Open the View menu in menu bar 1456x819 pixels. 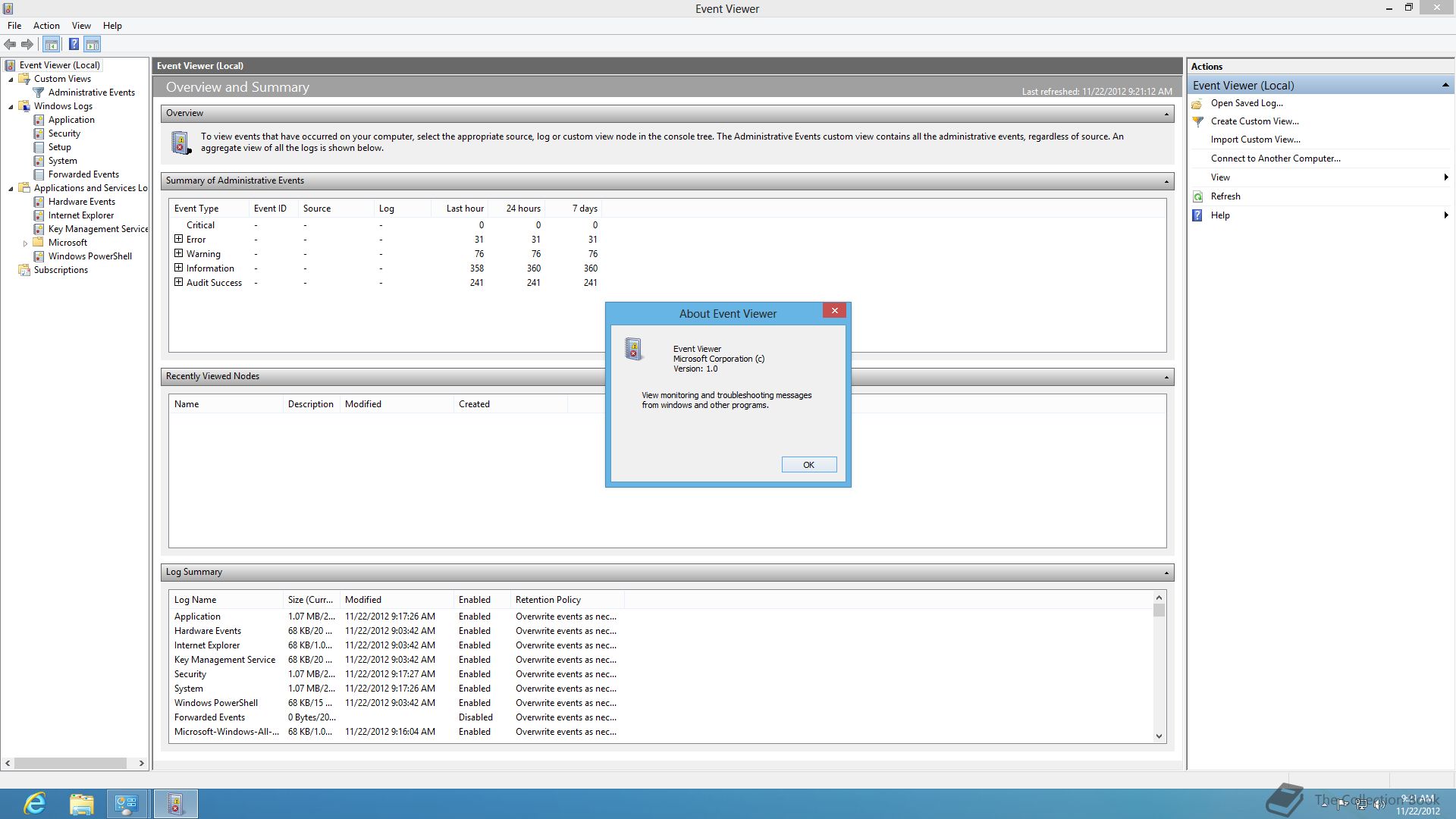pyautogui.click(x=81, y=25)
